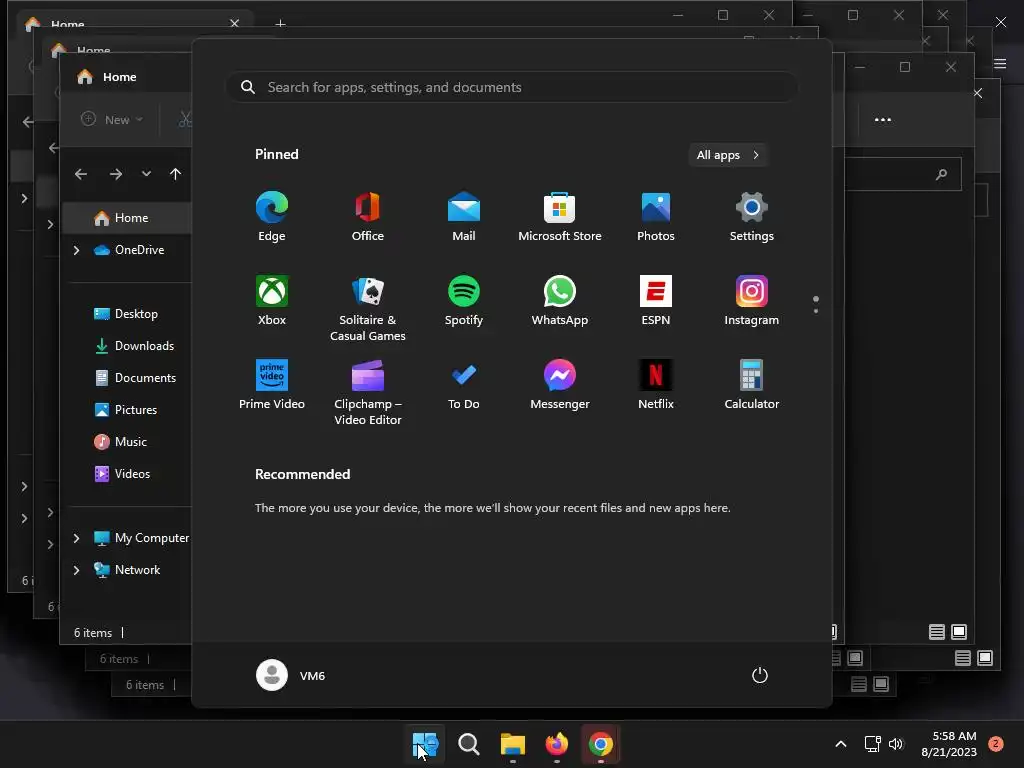
Task: Expand the Network tree node
Action: coord(76,570)
